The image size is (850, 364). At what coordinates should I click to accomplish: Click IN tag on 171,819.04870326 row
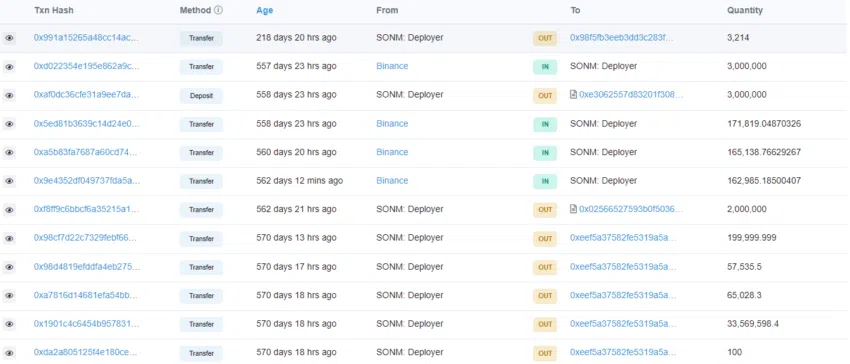pos(545,124)
